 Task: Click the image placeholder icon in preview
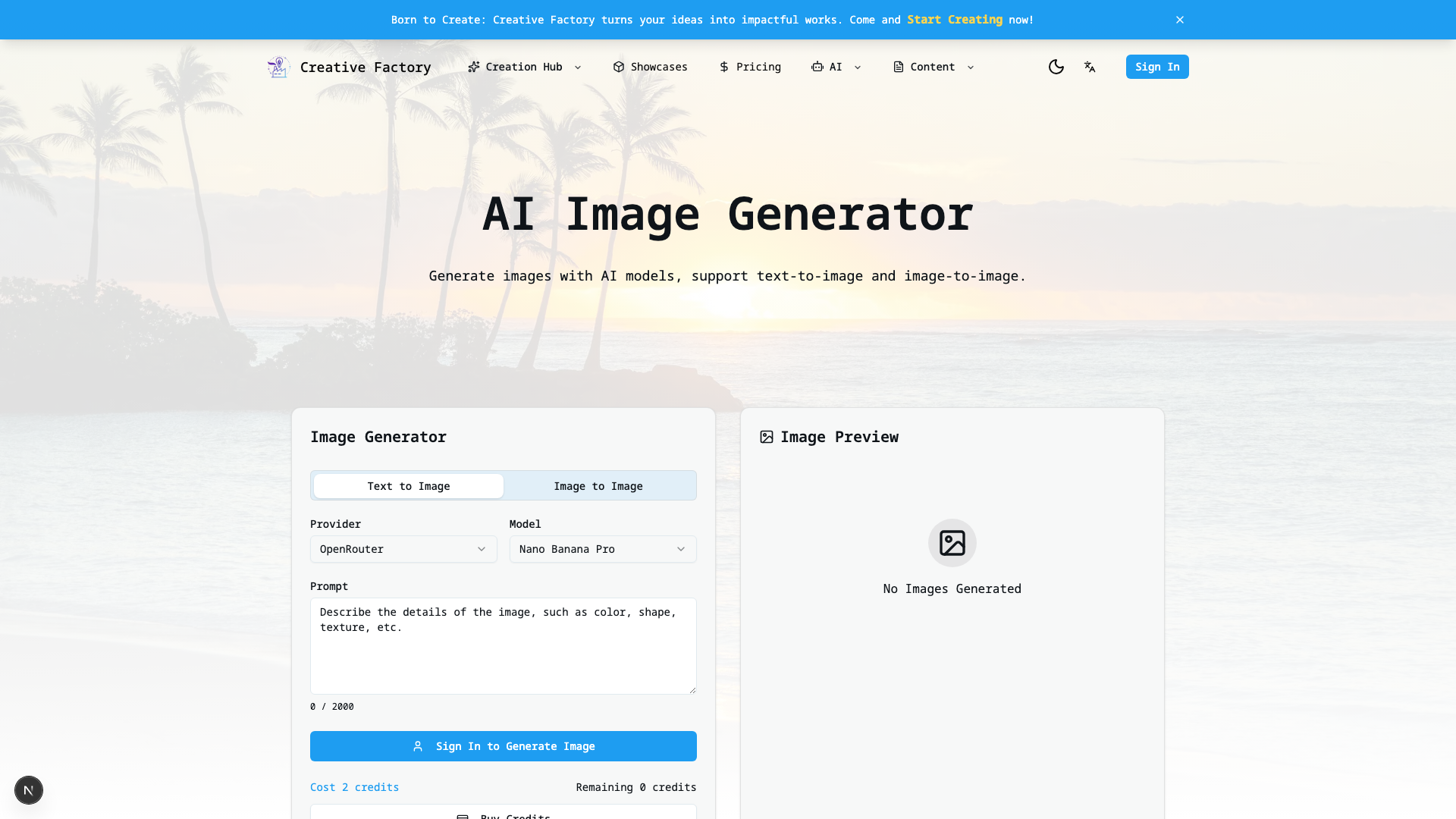tap(952, 543)
